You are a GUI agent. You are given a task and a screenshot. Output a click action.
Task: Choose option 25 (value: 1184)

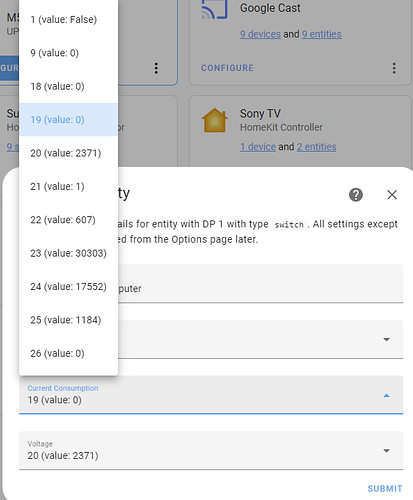68,320
